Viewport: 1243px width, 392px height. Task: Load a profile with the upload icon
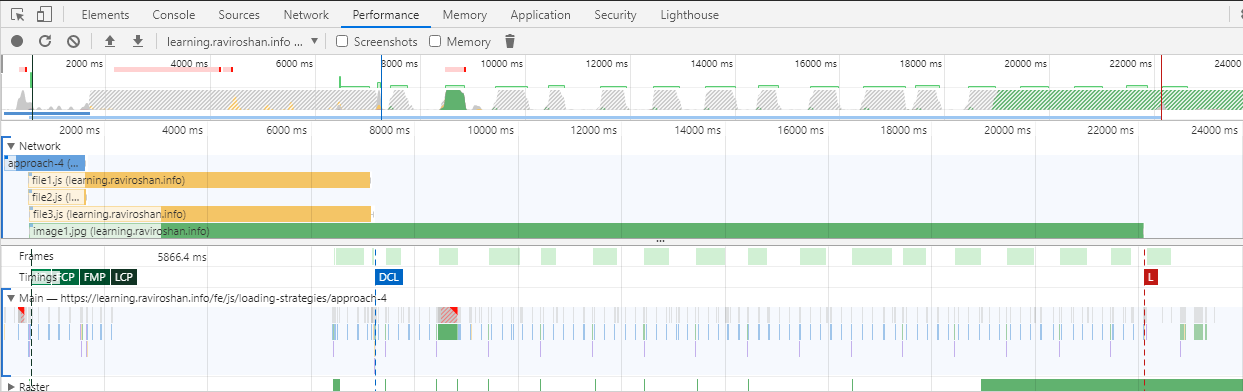coord(110,41)
